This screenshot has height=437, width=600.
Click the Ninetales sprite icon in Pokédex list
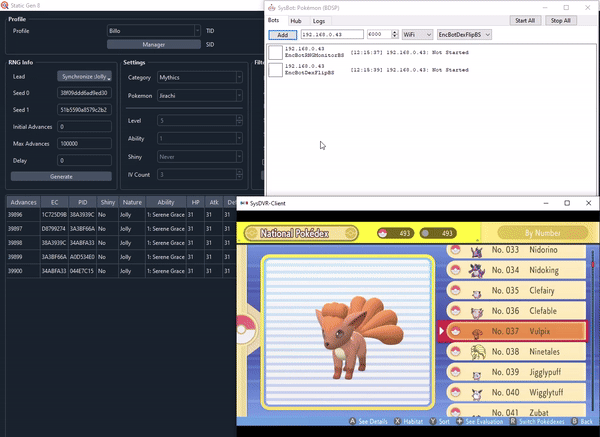(x=478, y=352)
